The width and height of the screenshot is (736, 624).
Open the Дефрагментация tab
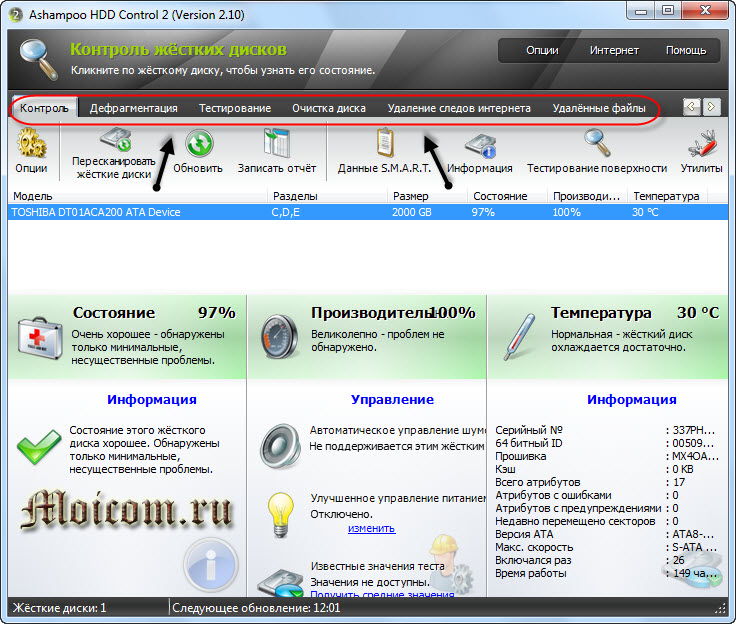point(134,108)
